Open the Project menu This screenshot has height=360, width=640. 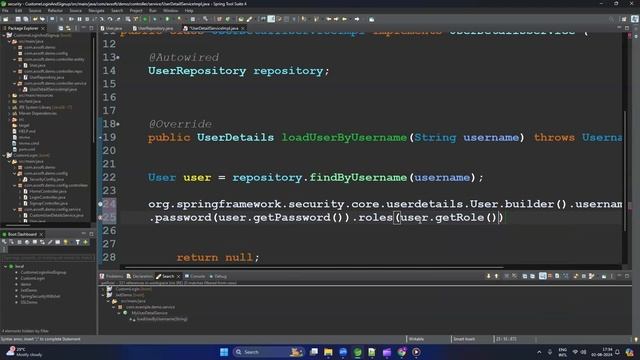tap(136, 11)
